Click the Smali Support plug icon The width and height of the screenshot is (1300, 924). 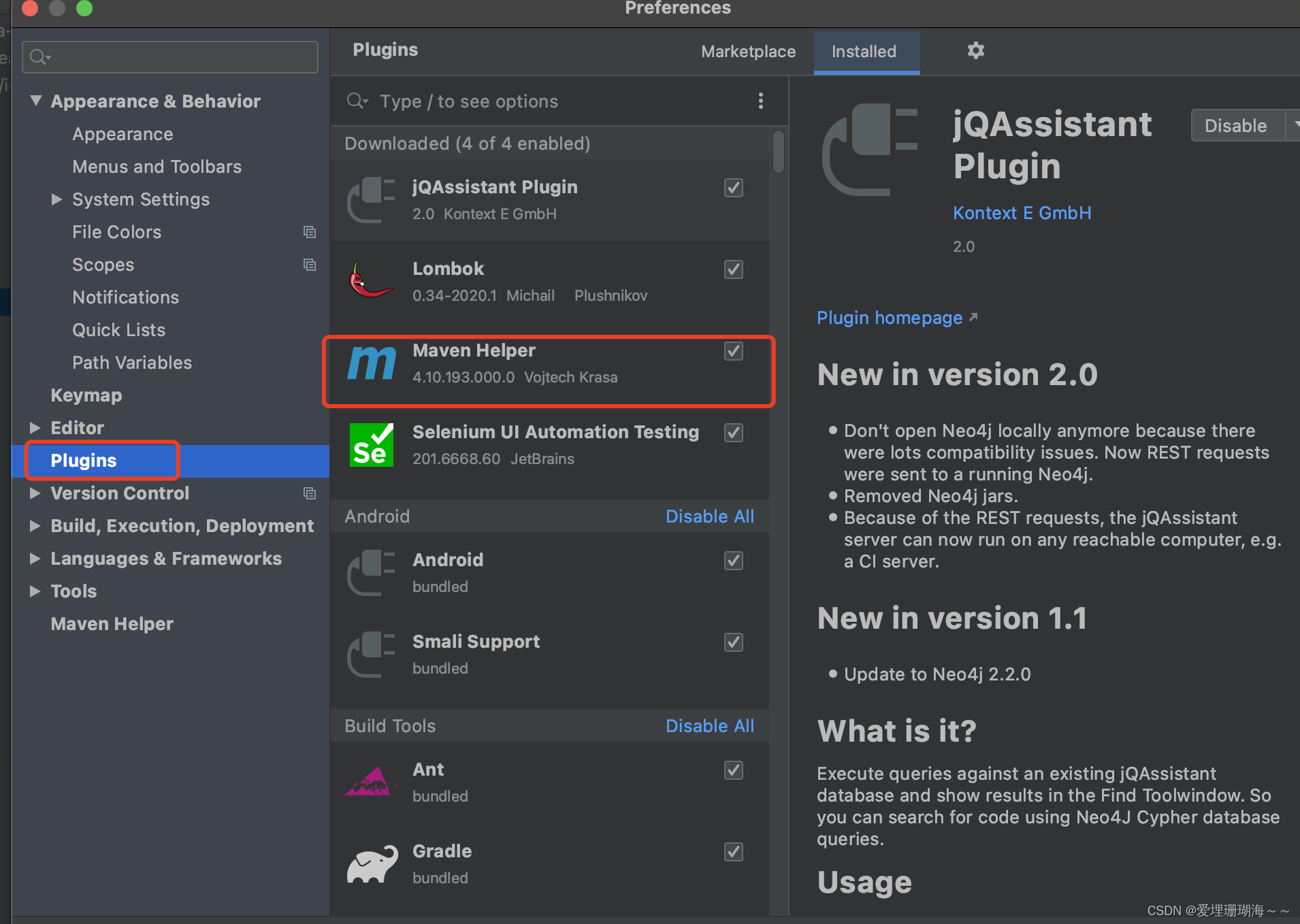tap(371, 655)
